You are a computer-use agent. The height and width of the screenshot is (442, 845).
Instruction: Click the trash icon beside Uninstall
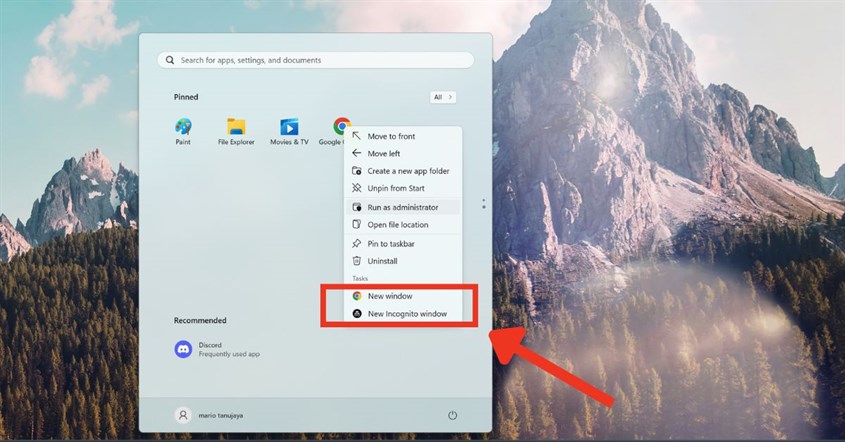click(x=356, y=261)
